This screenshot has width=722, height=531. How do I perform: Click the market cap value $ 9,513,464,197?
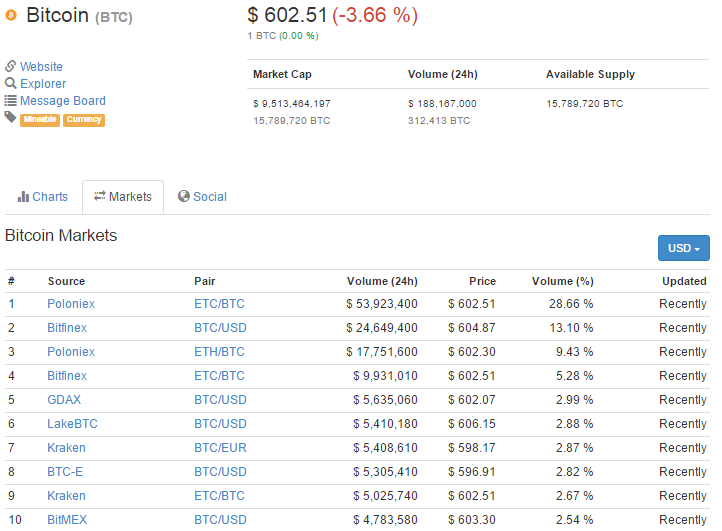point(292,104)
